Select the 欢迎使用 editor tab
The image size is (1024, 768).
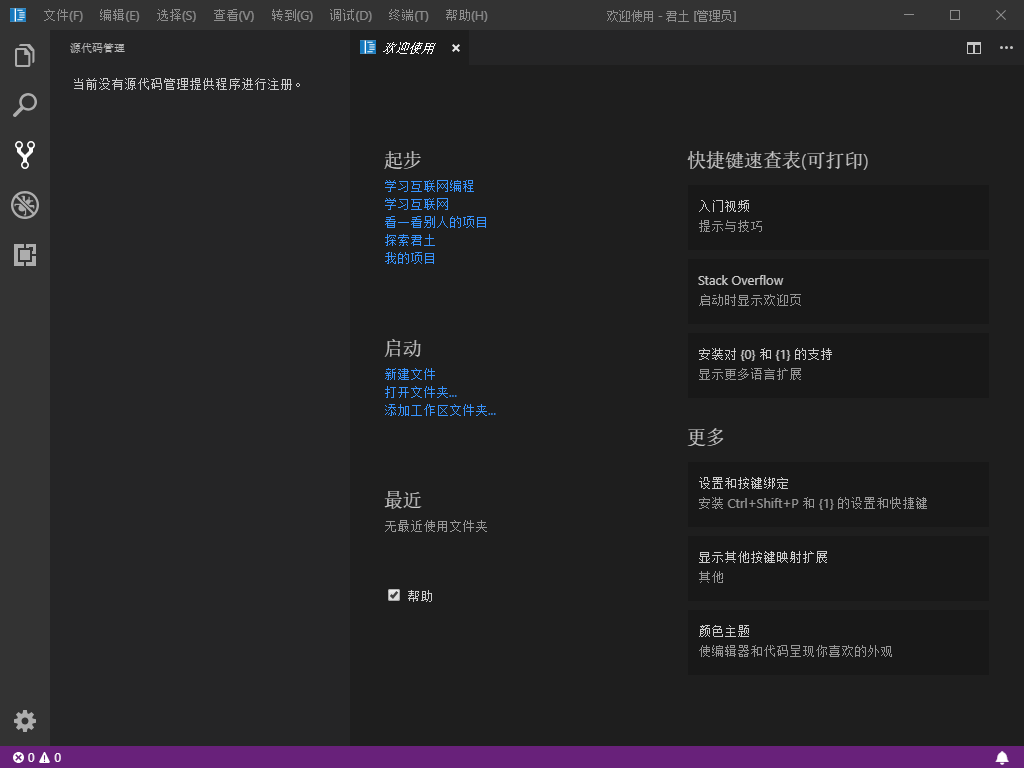tap(409, 48)
